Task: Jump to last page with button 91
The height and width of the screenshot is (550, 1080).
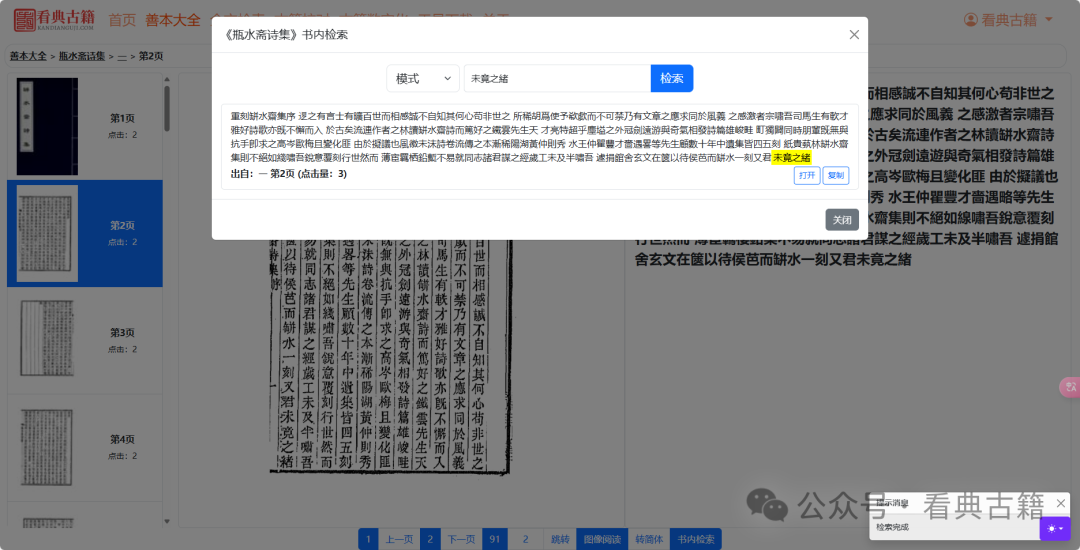Action: 495,539
